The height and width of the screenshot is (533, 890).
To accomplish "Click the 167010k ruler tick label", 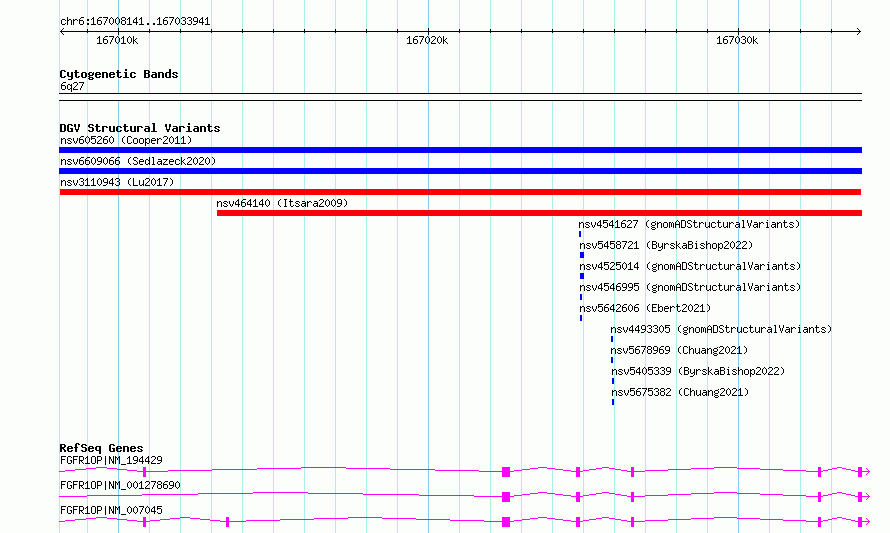I will point(117,40).
